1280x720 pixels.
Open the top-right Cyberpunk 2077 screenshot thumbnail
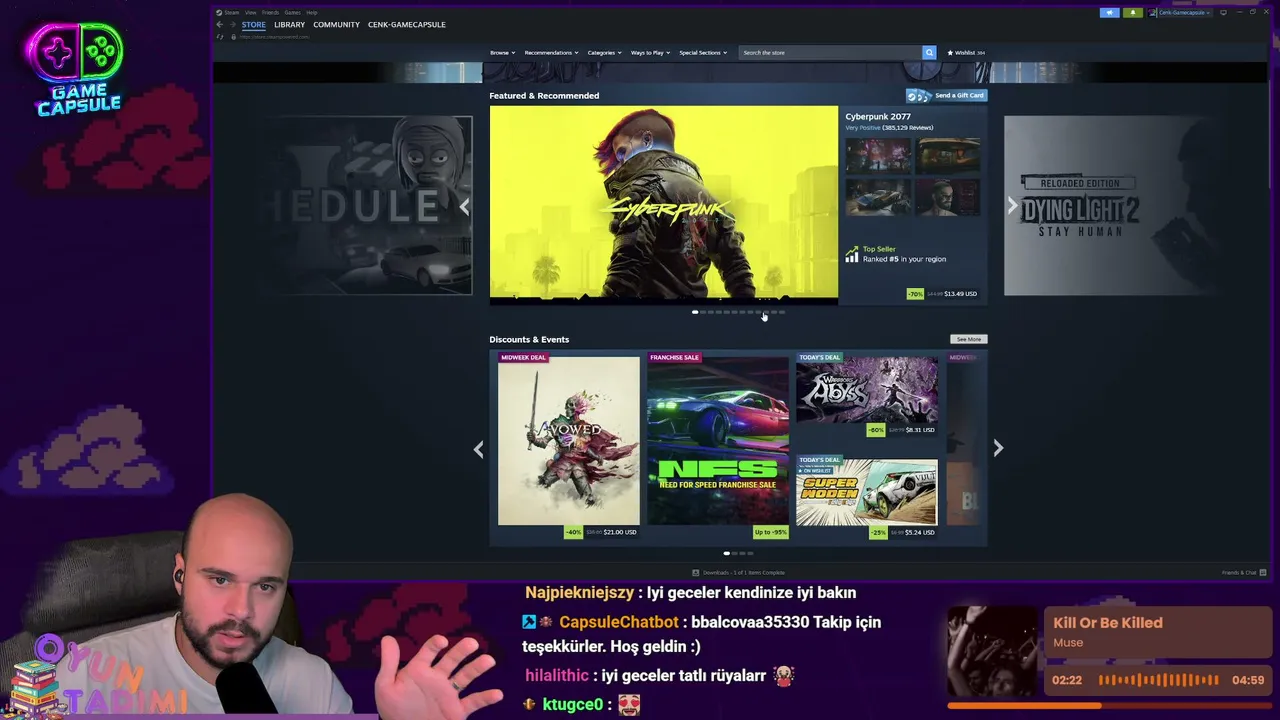point(949,155)
